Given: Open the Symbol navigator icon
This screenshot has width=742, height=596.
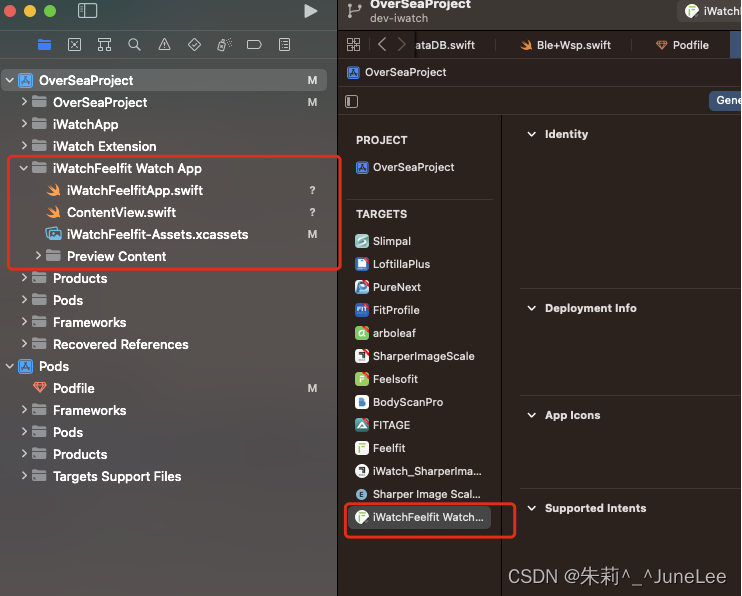Looking at the screenshot, I should tap(104, 45).
